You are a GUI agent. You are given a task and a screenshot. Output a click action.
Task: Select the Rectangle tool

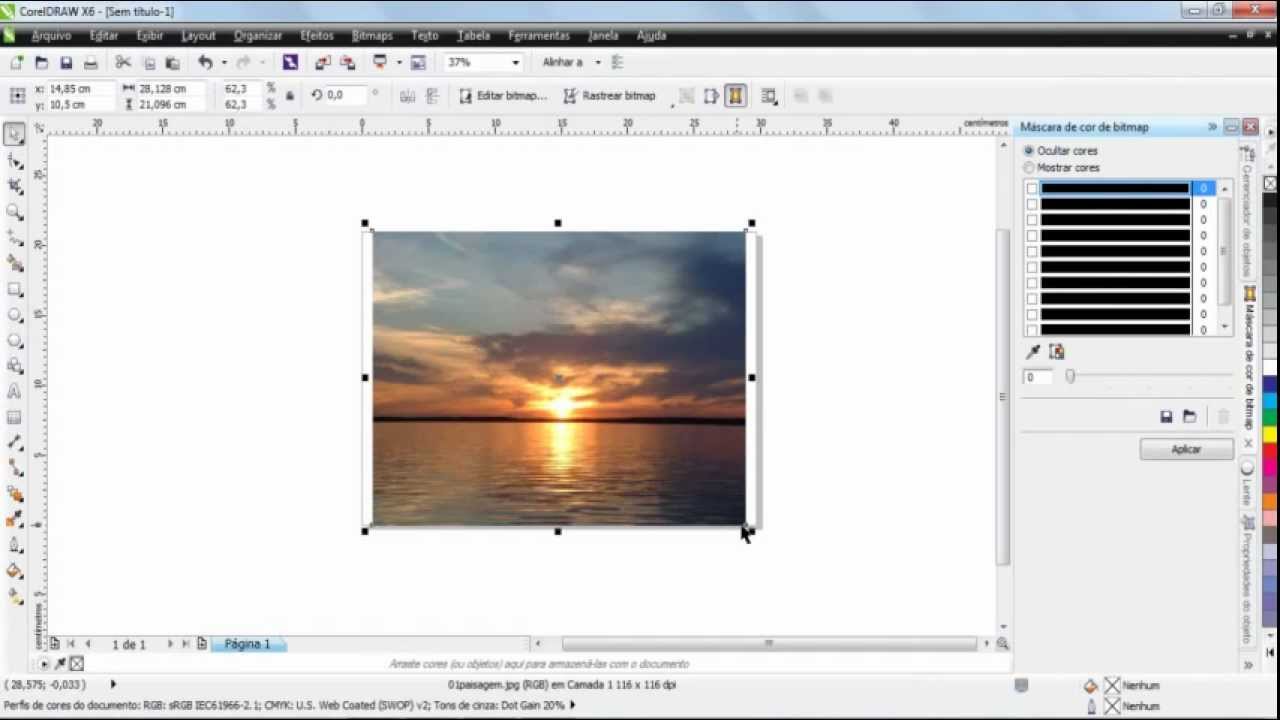[x=14, y=289]
